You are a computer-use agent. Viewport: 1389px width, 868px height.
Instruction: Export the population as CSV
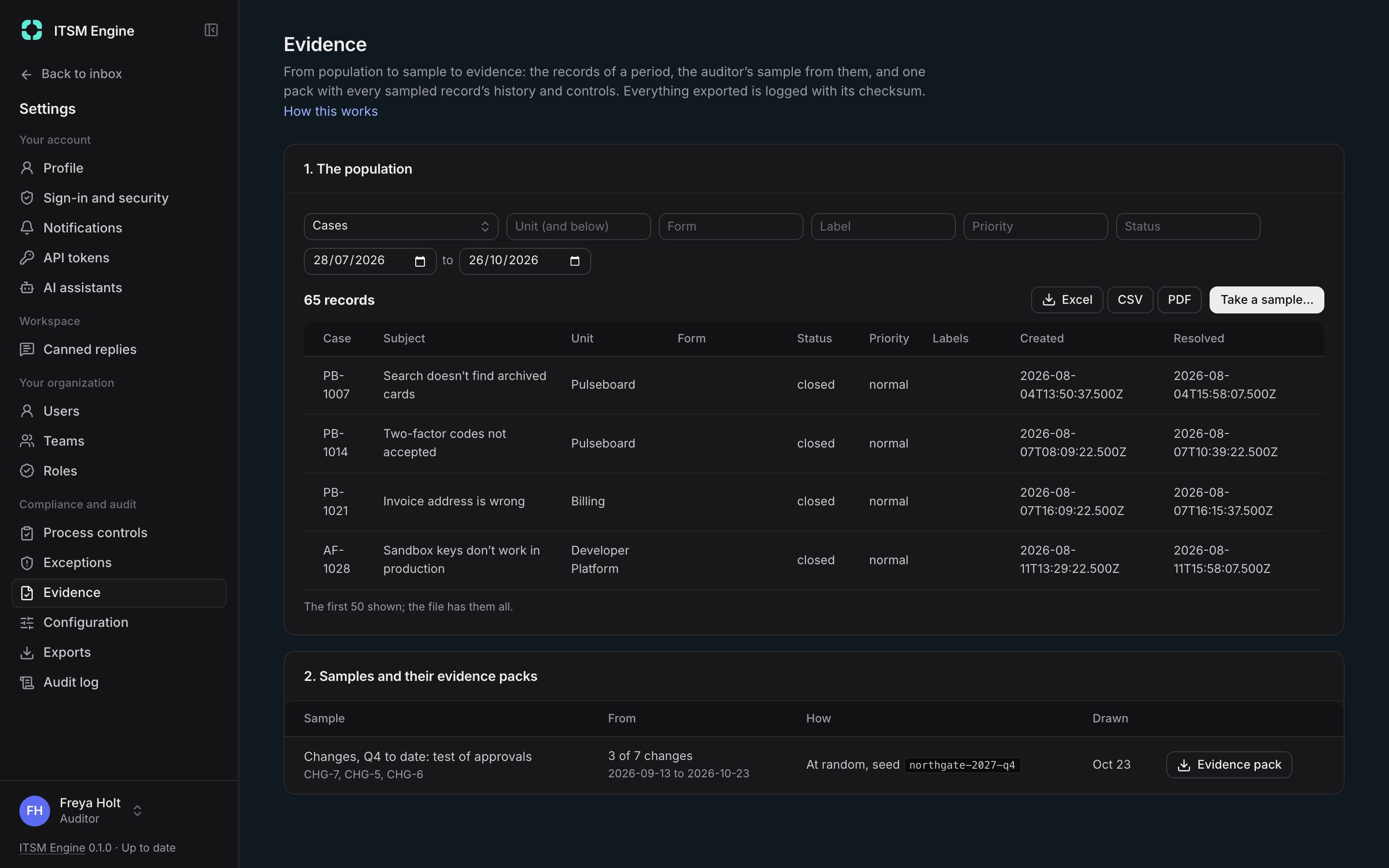click(1130, 299)
